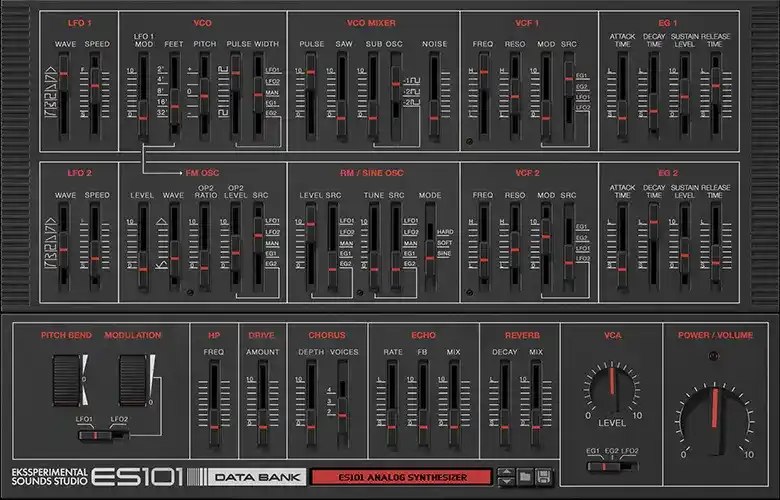Click the LFO 2 SPEED slider
The image size is (780, 500).
point(95,247)
